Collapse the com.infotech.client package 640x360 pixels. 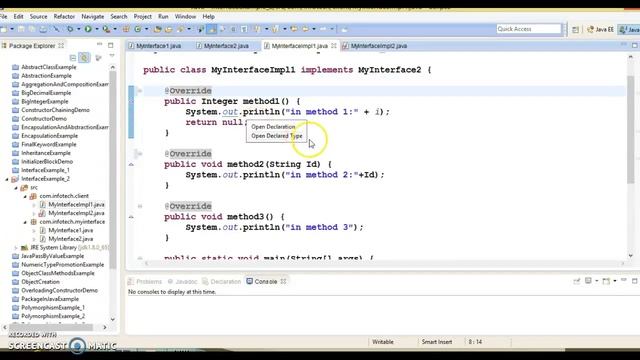(x=25, y=196)
